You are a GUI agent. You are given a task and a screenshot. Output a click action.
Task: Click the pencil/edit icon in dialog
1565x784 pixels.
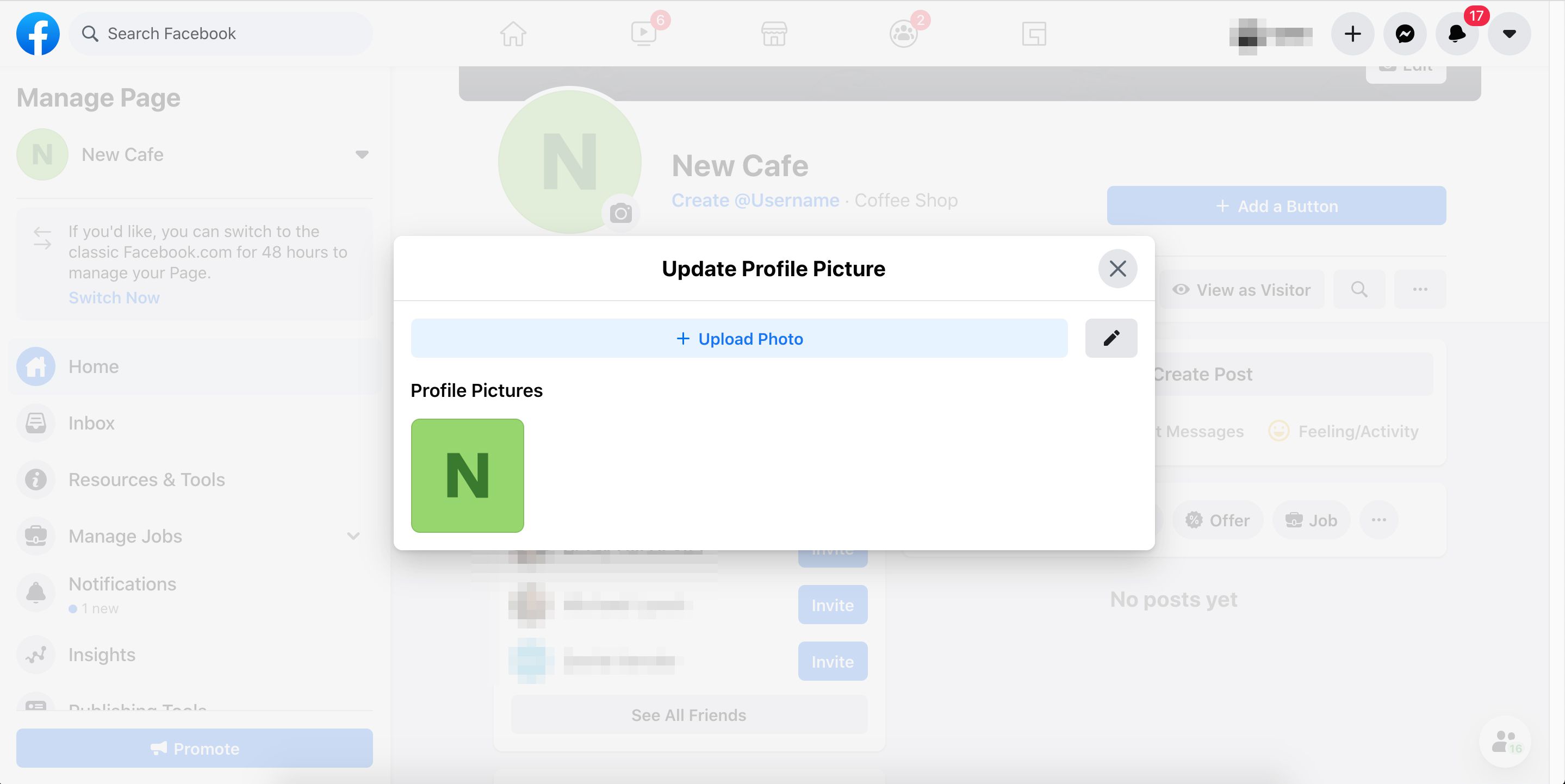click(x=1111, y=338)
